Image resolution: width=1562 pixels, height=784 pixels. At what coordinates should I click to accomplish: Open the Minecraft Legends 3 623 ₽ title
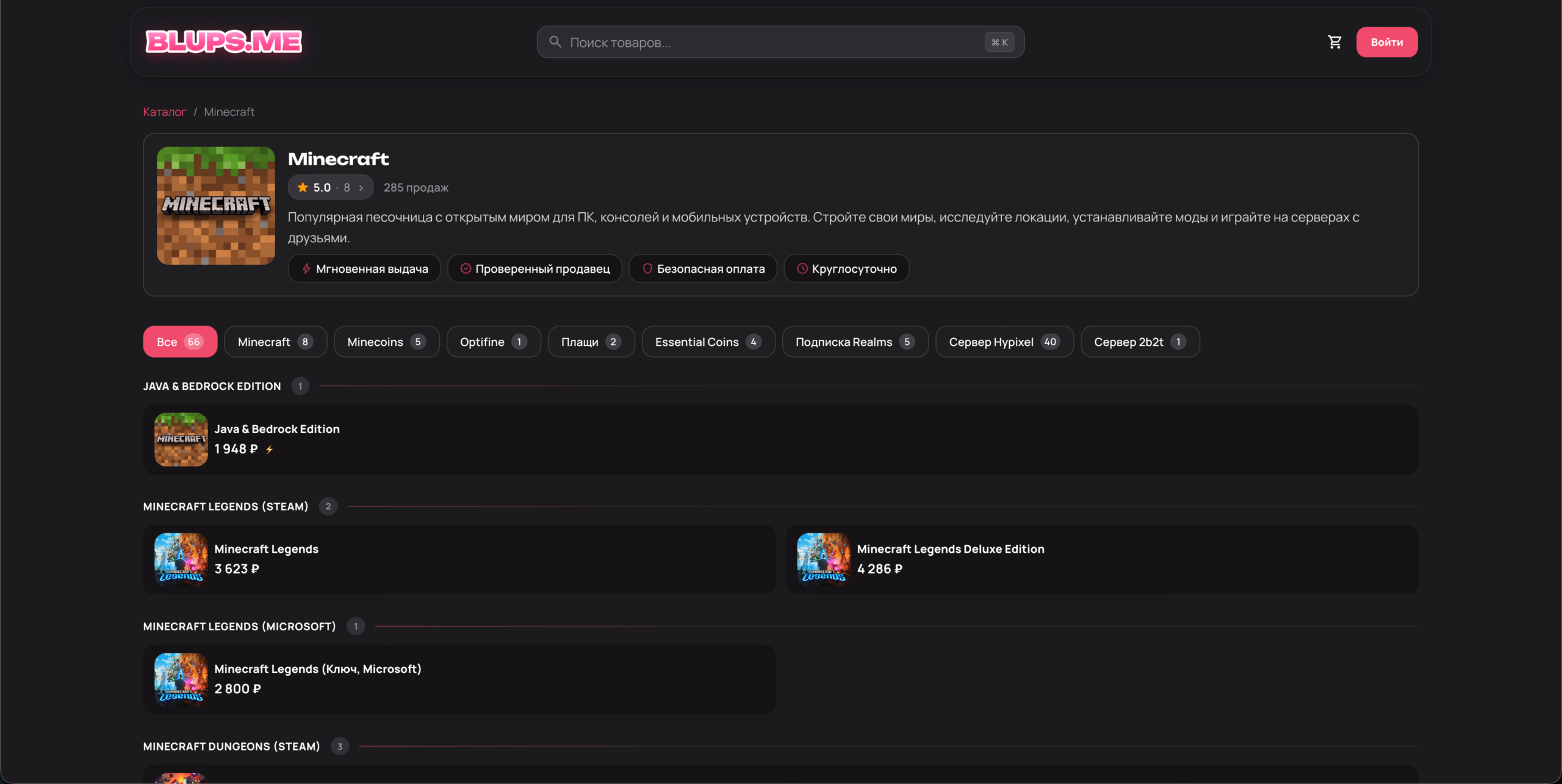266,549
